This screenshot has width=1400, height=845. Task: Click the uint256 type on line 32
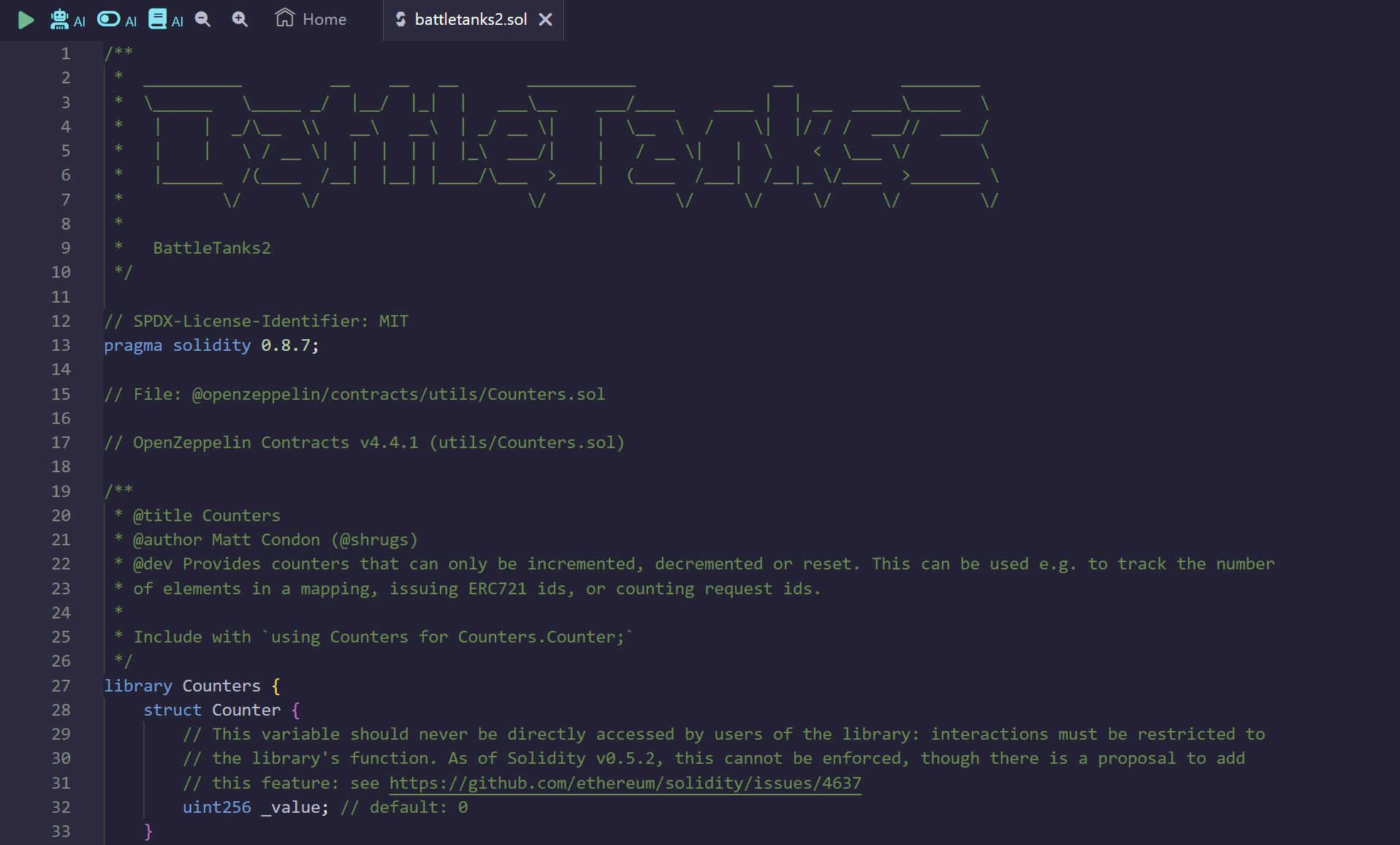tap(216, 807)
